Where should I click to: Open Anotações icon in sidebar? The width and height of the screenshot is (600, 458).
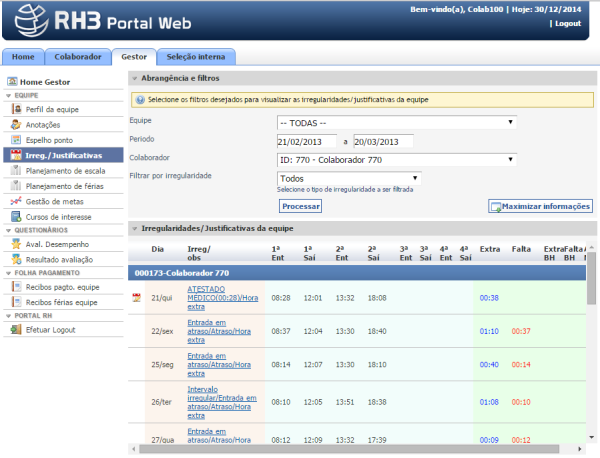(16, 124)
